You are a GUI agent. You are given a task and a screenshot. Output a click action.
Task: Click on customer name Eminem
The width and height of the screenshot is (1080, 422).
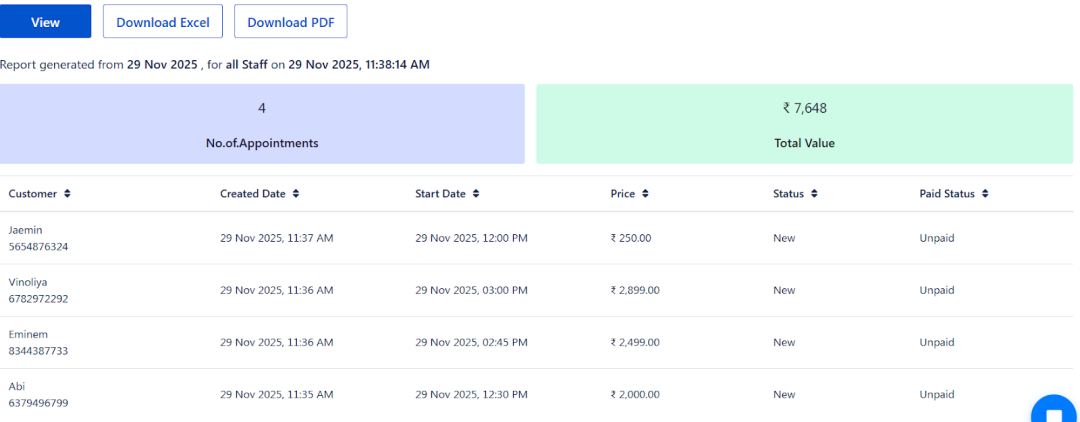(28, 334)
